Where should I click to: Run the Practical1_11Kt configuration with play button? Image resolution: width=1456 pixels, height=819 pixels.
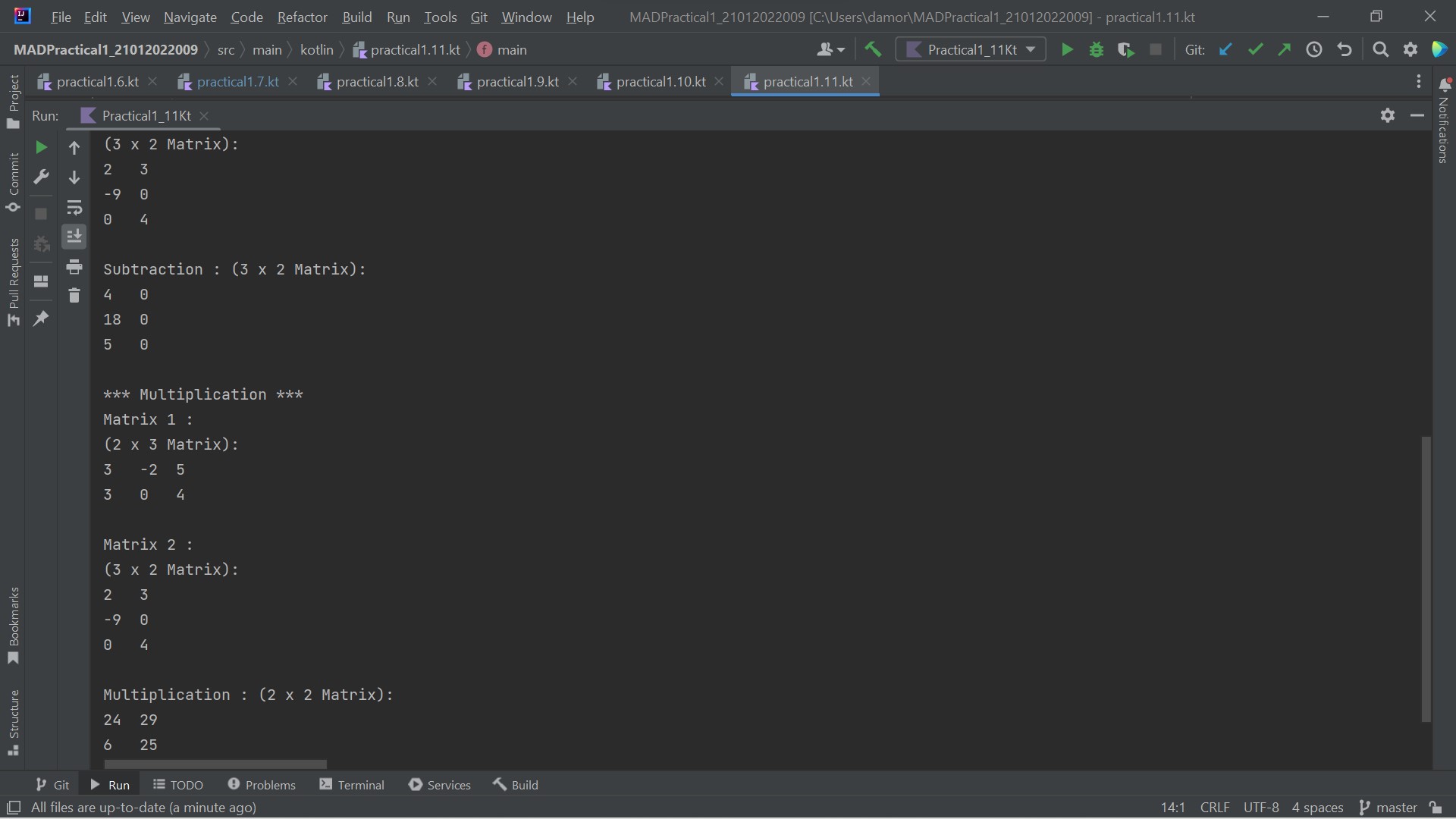click(x=1067, y=49)
